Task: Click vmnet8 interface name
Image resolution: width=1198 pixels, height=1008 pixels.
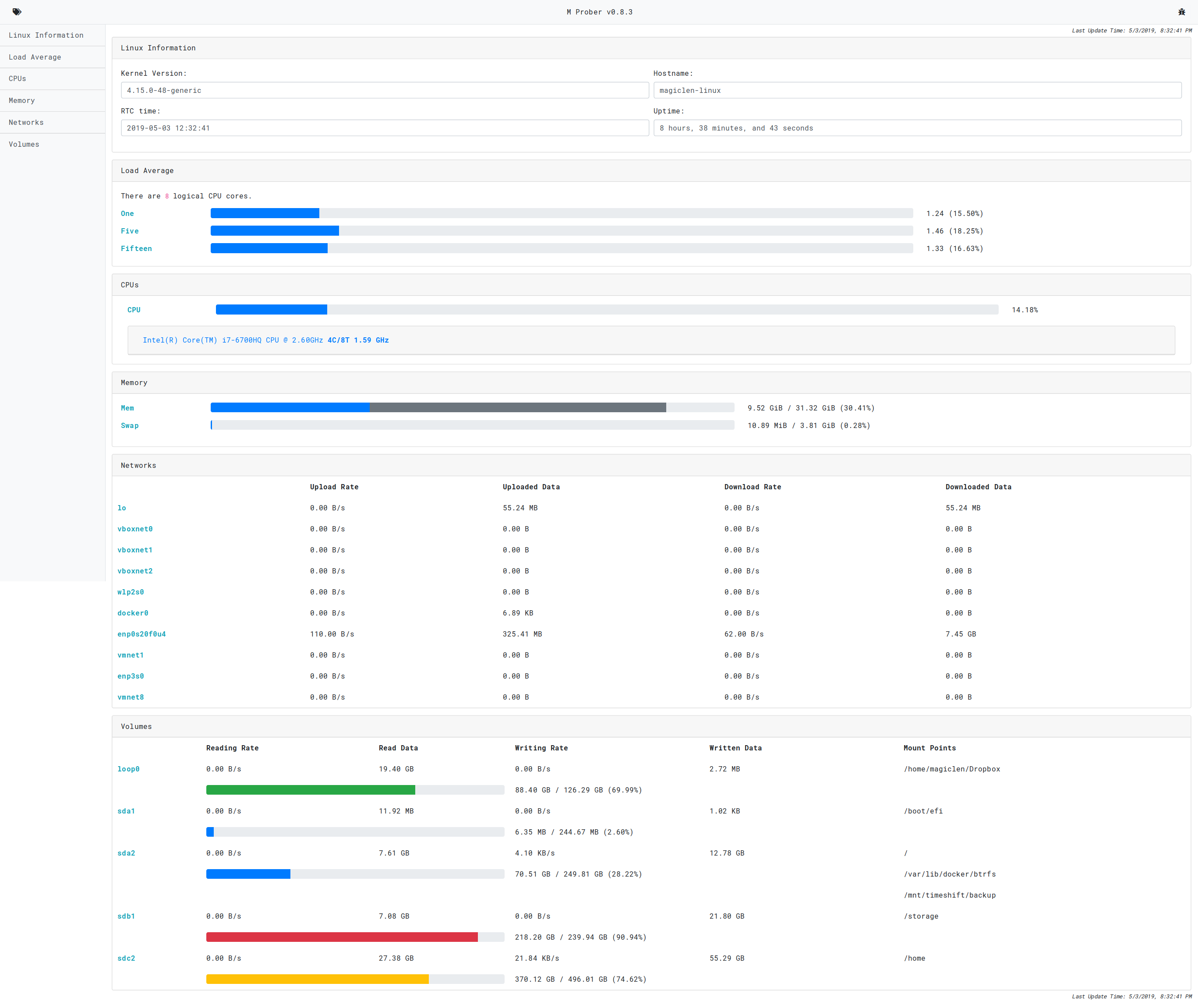Action: click(x=131, y=697)
